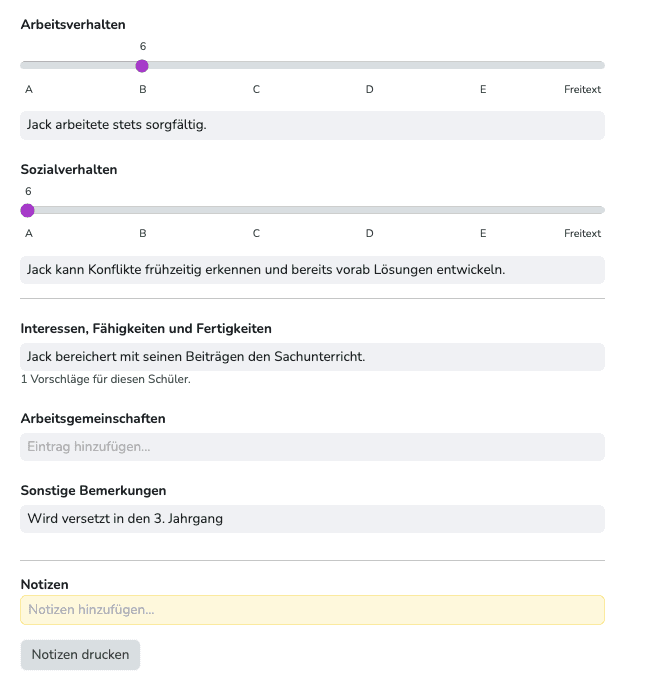
Task: Focus the yellow Notizen input field
Action: click(x=312, y=610)
